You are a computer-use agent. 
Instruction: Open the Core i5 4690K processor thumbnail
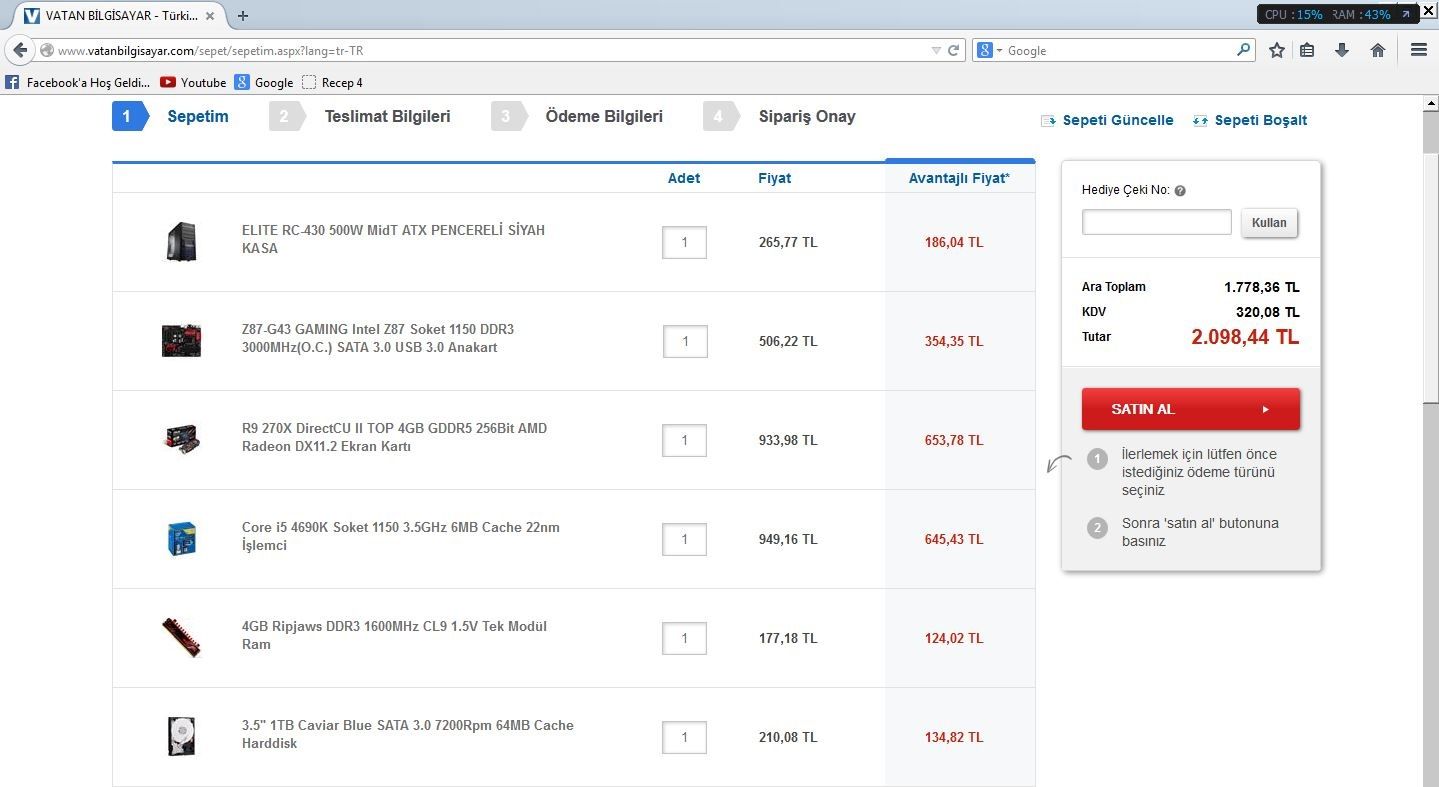point(181,539)
